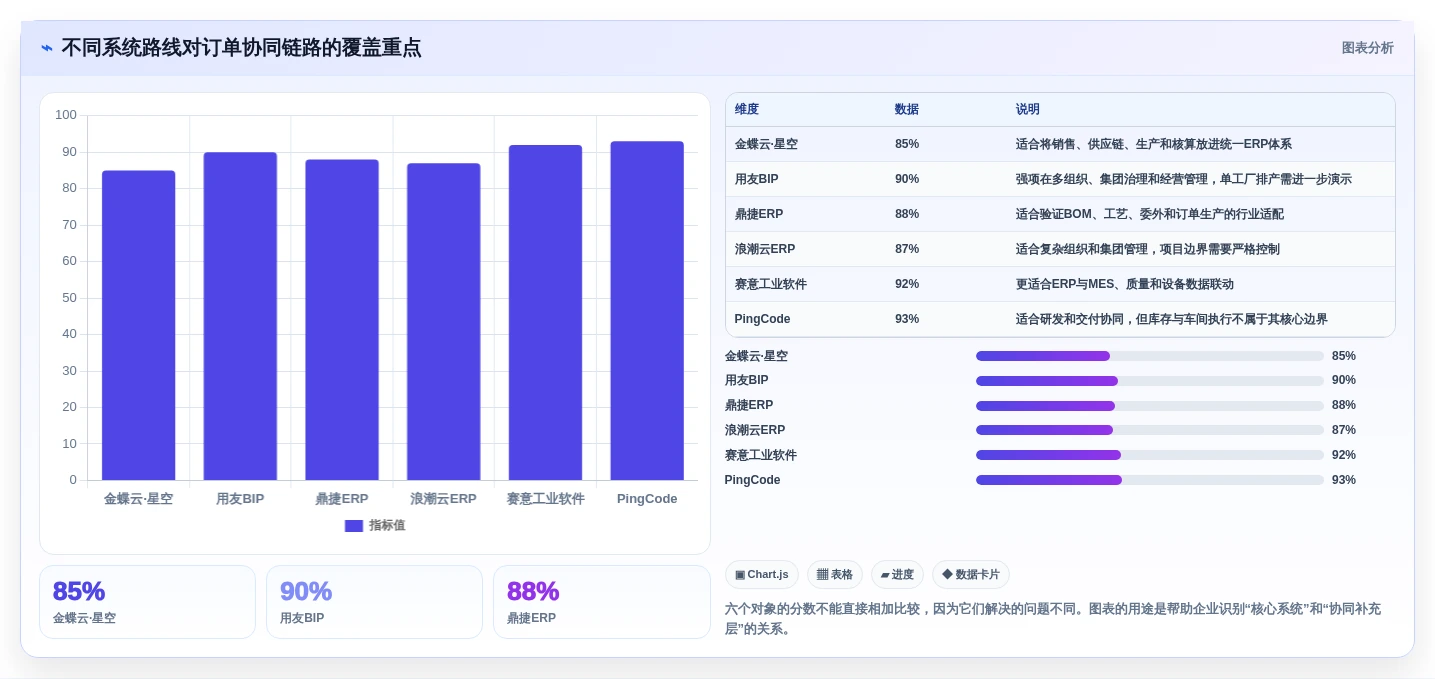
Task: Click PingCode 93% progress bar
Action: coord(1150,480)
